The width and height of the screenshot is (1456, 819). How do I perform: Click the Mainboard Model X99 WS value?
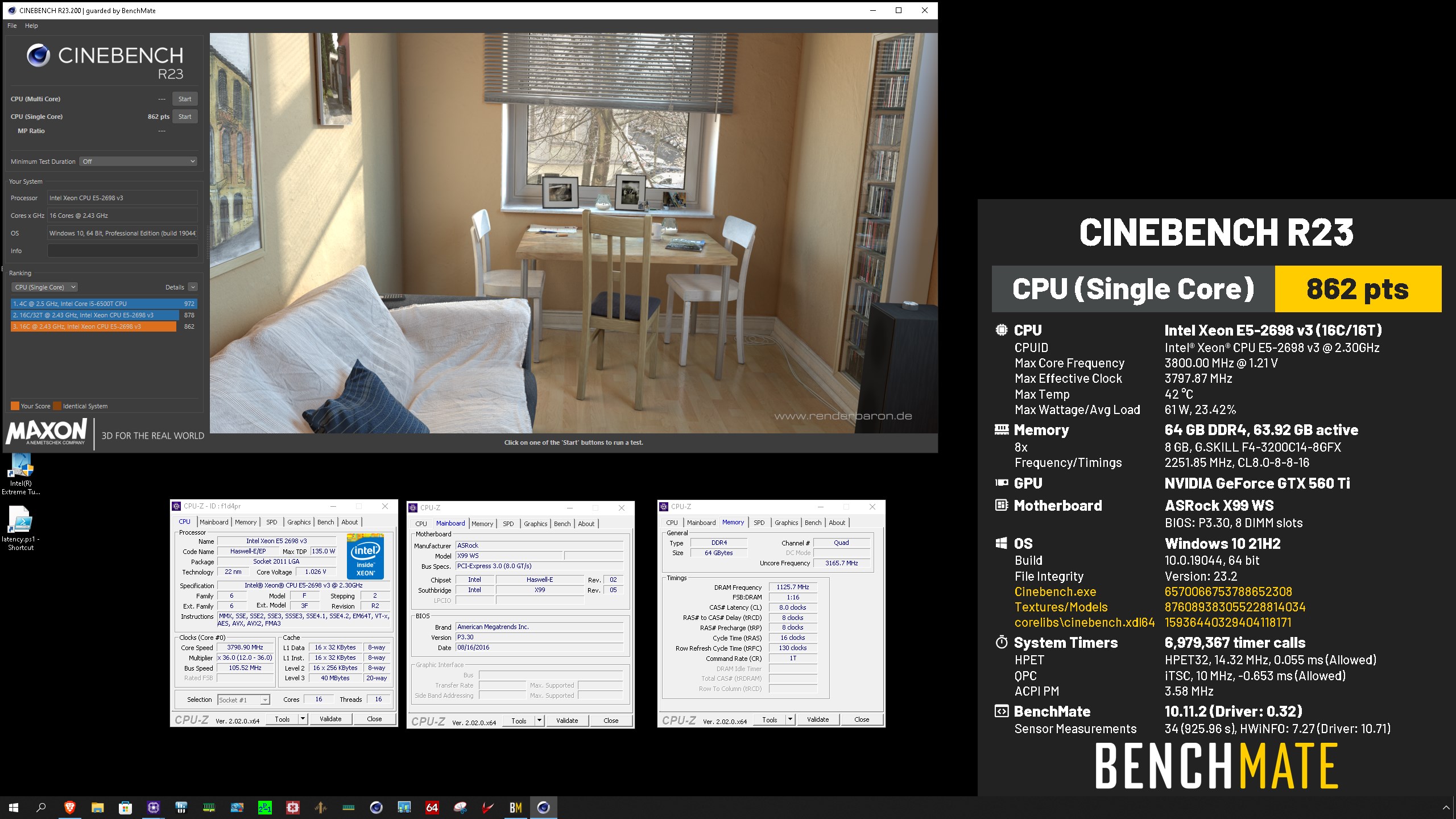coord(509,556)
